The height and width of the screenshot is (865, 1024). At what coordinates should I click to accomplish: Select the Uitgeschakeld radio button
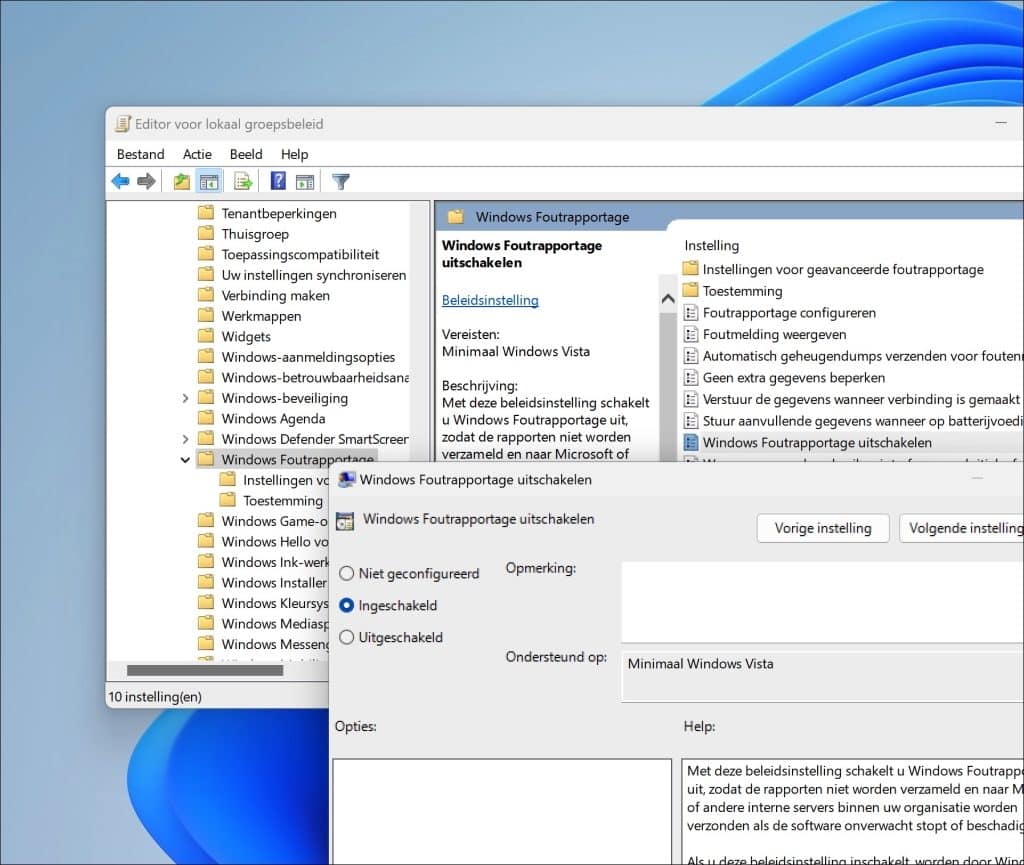(x=347, y=637)
